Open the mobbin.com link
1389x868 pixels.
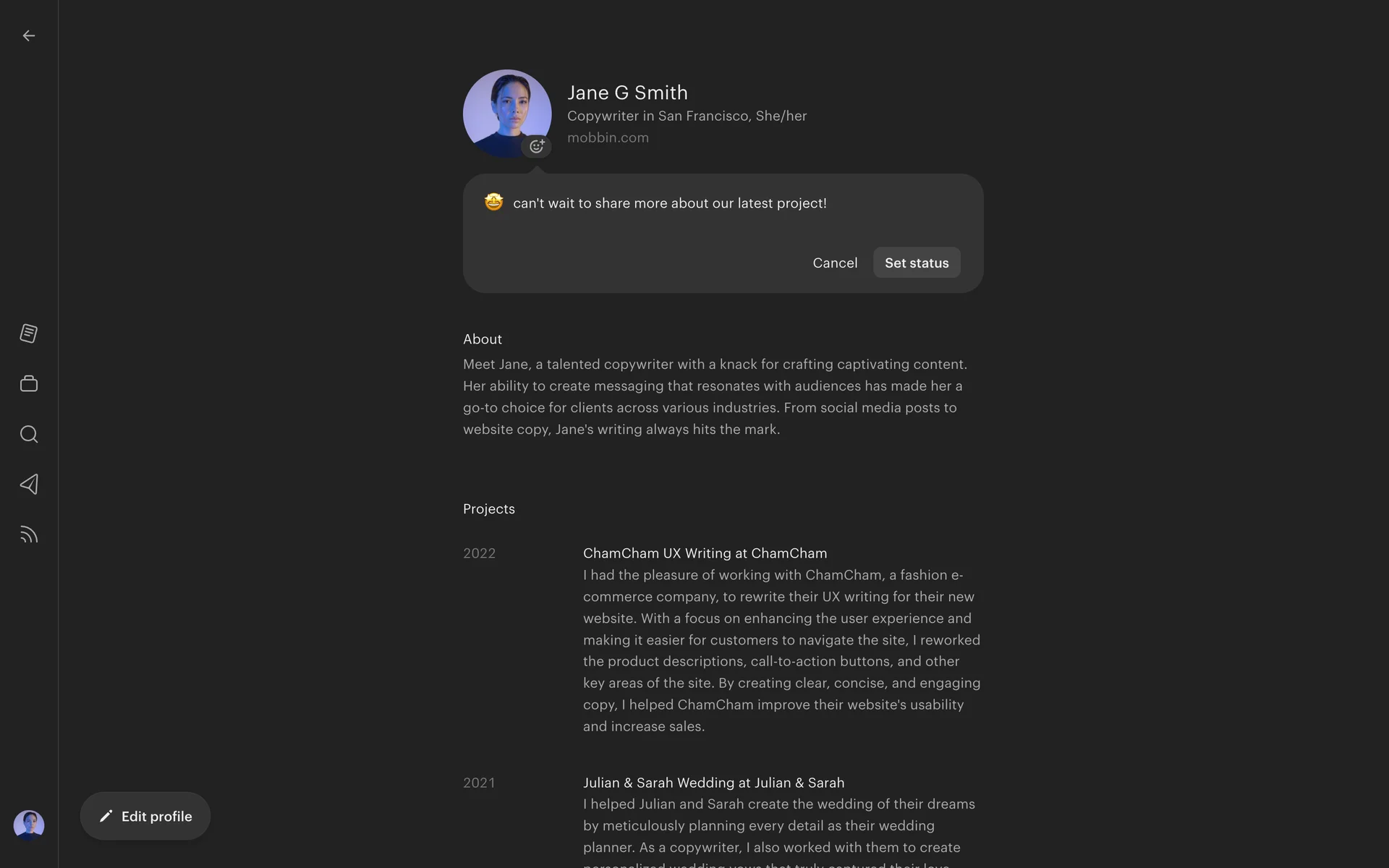coord(608,137)
